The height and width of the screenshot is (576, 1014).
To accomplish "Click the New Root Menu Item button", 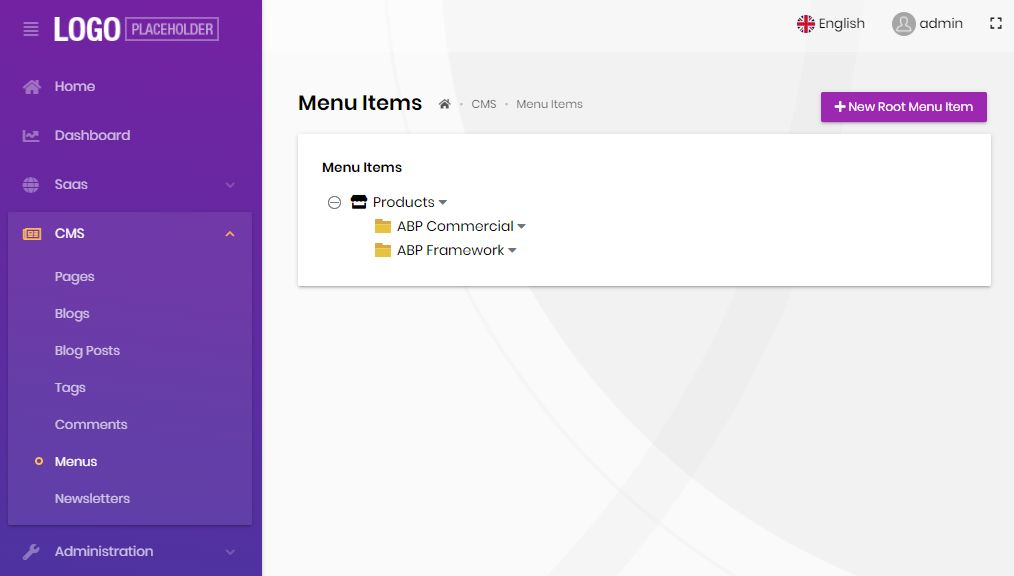I will tap(903, 107).
